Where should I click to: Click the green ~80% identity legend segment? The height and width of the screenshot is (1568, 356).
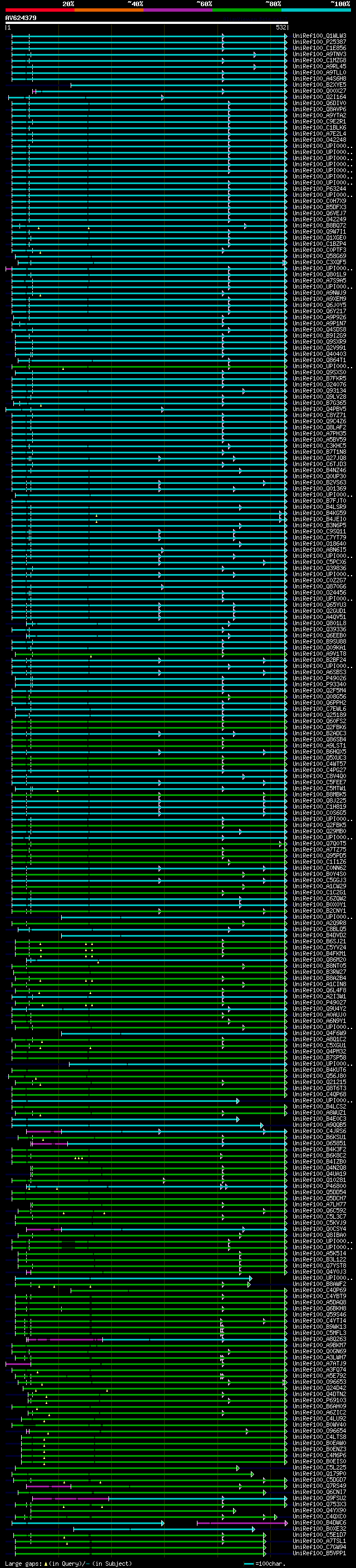247,10
